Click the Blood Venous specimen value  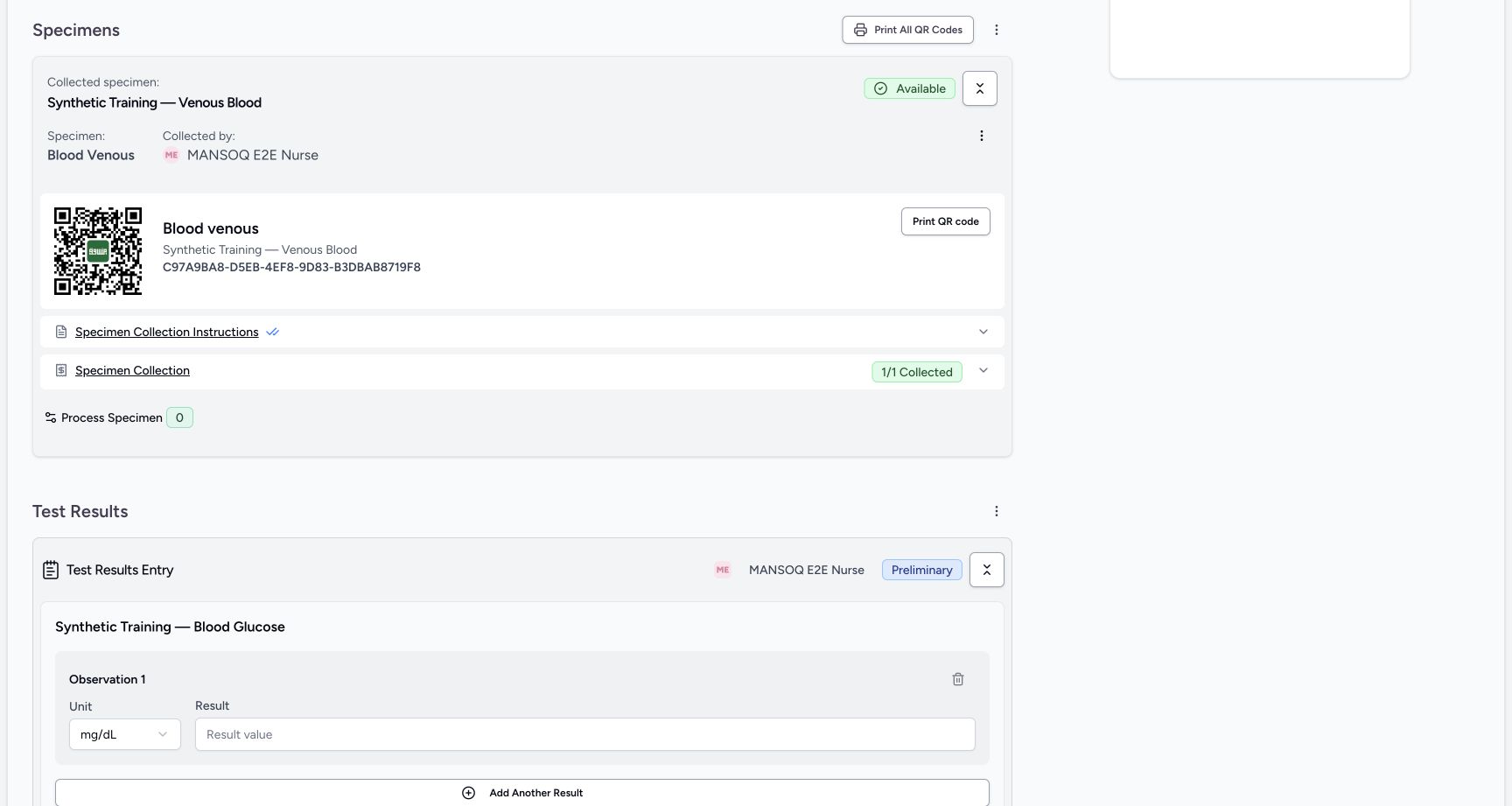coord(91,155)
